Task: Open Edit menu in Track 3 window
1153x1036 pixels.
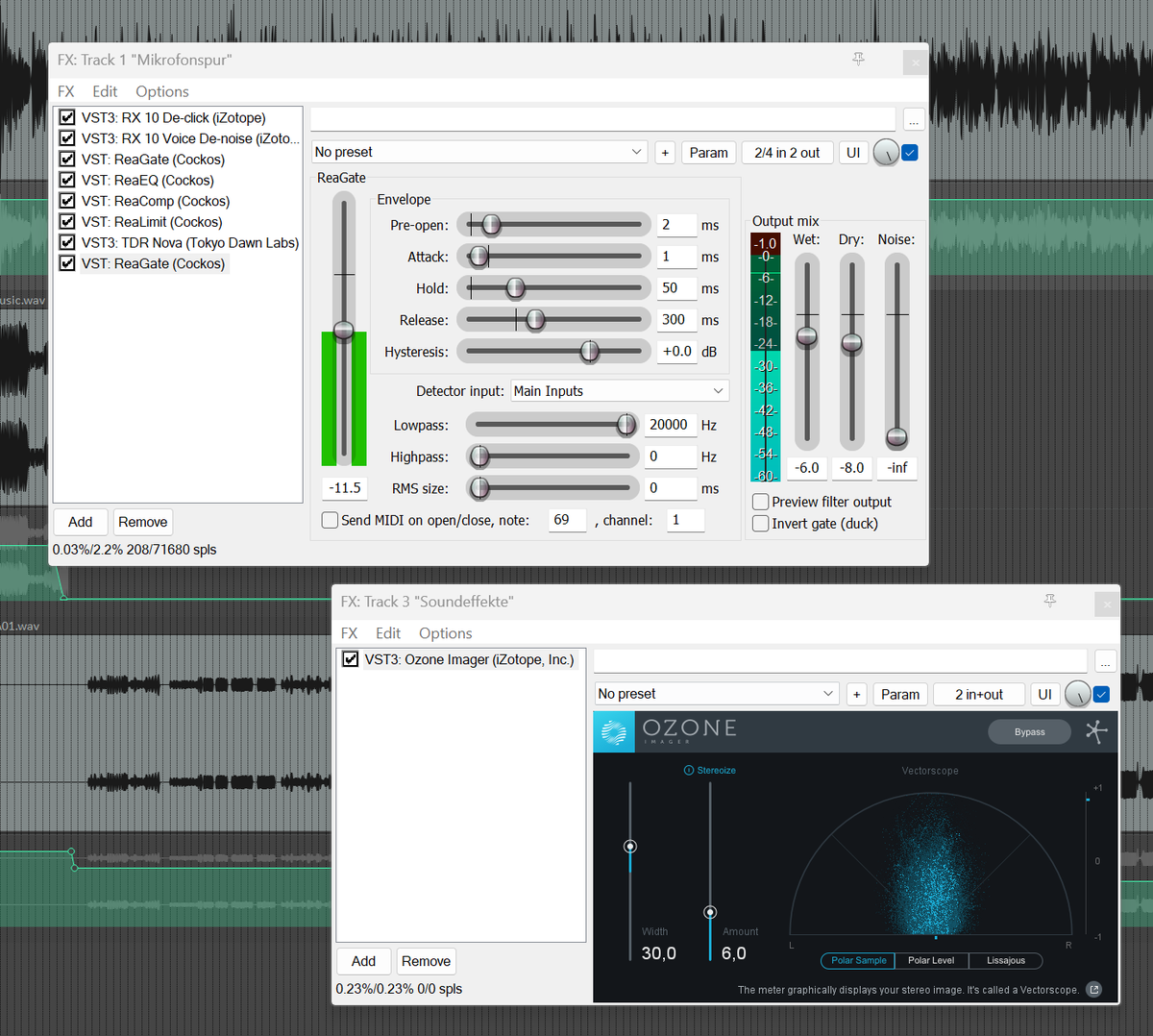Action: click(x=388, y=633)
